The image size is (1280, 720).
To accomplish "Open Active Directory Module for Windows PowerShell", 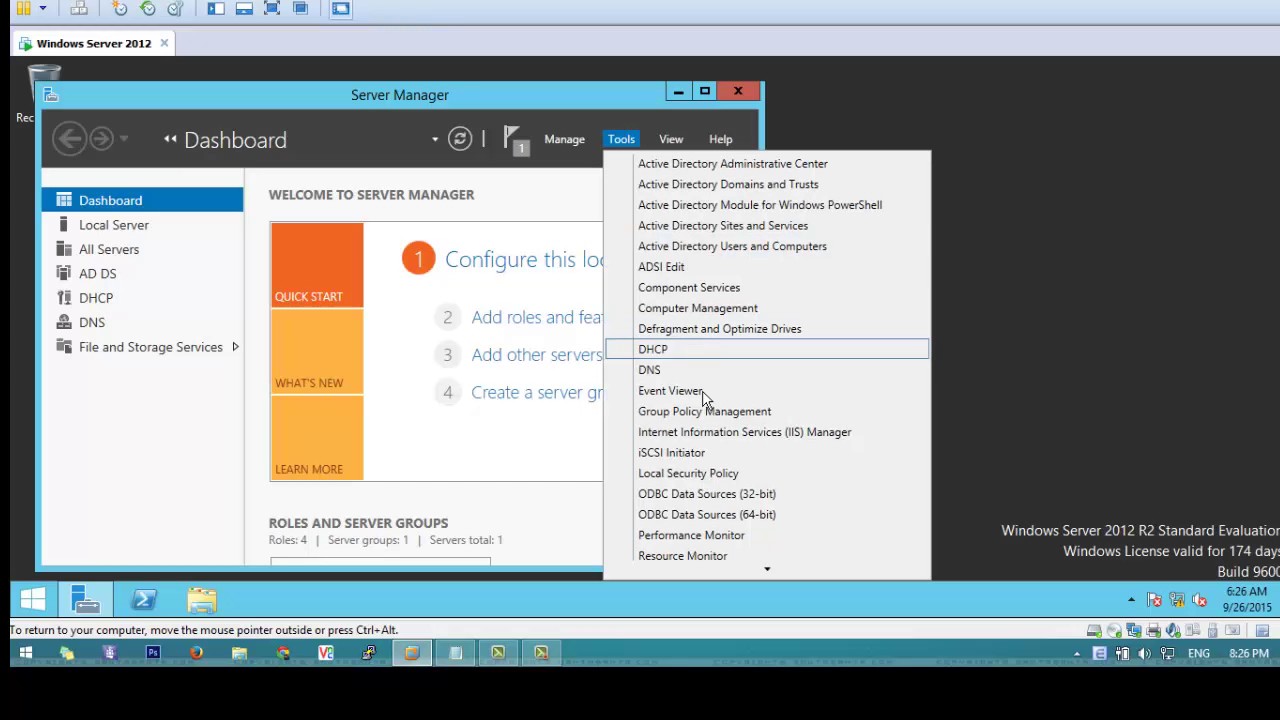I will pyautogui.click(x=767, y=205).
